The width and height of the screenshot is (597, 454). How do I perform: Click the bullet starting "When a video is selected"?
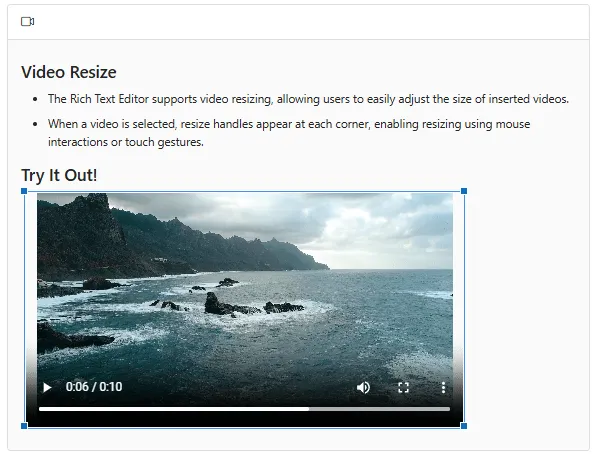tap(289, 133)
